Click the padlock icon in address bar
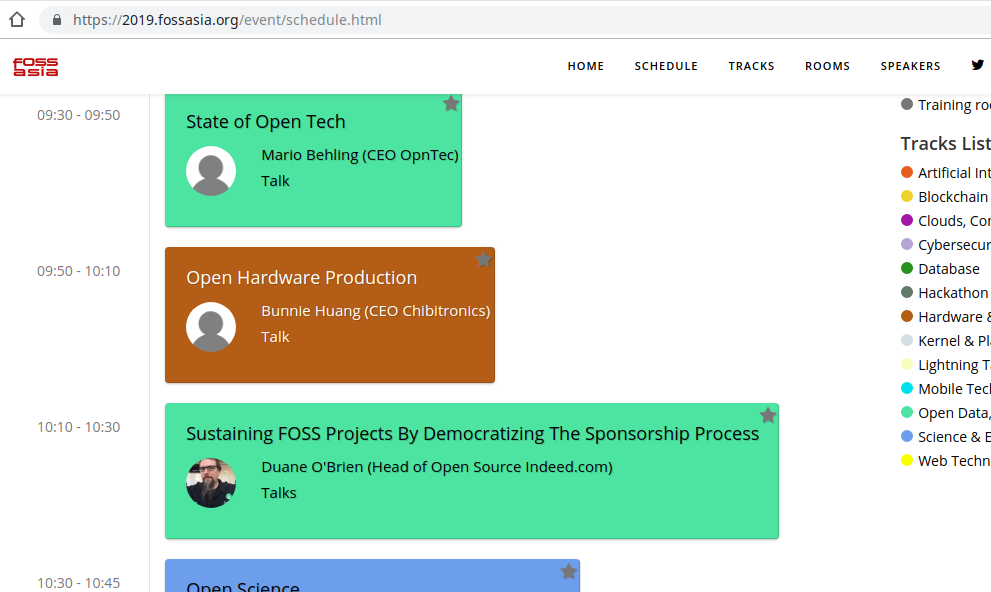 coord(57,20)
